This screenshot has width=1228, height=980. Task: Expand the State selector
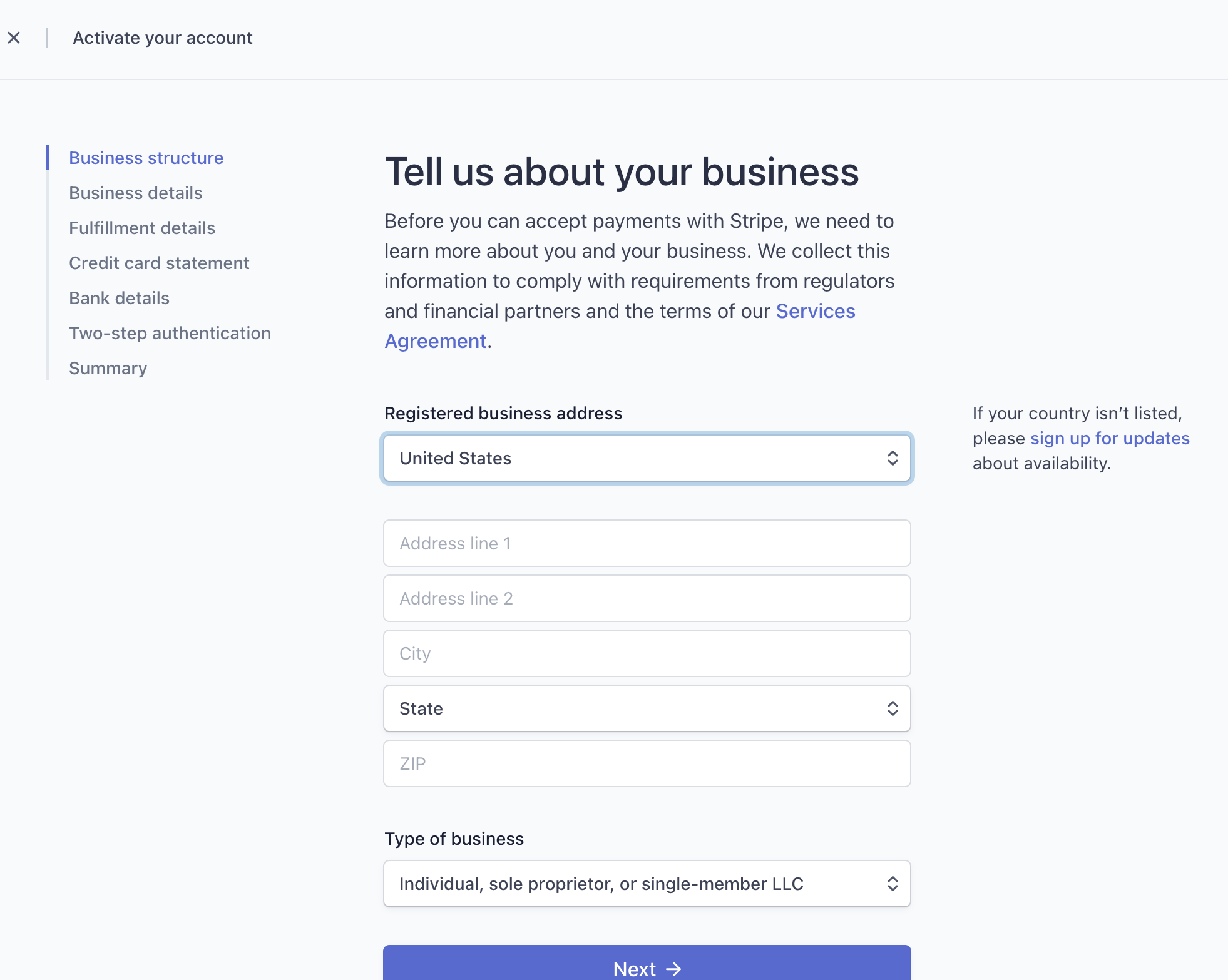(x=647, y=708)
